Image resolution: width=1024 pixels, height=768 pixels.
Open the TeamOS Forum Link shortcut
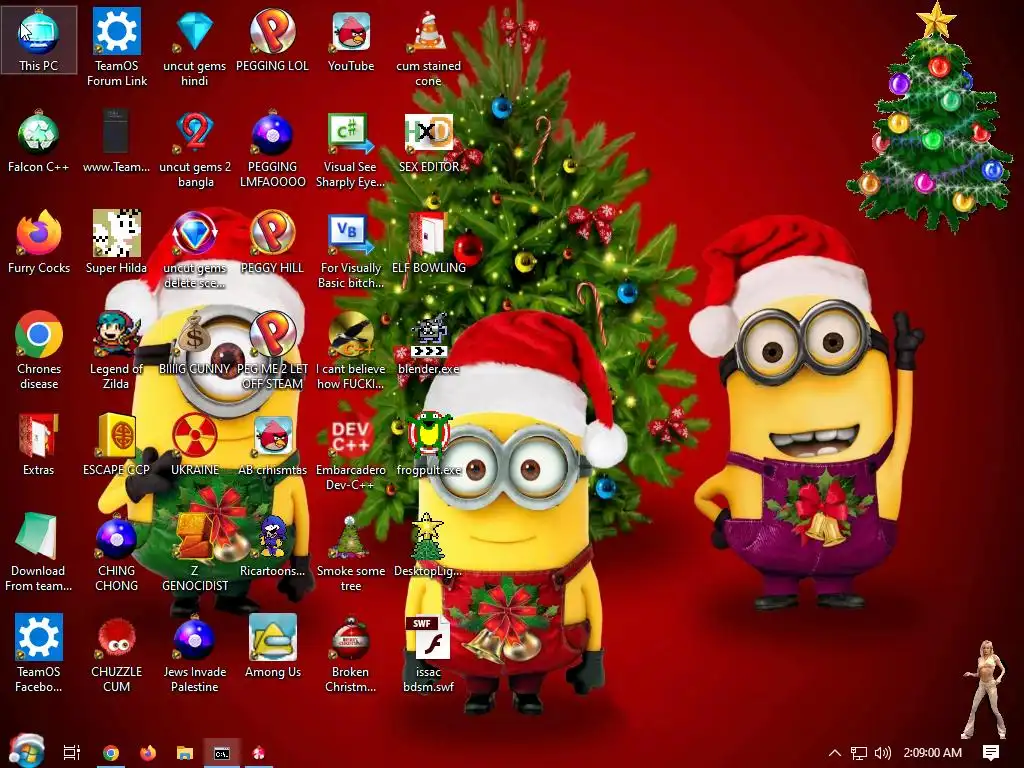[116, 47]
